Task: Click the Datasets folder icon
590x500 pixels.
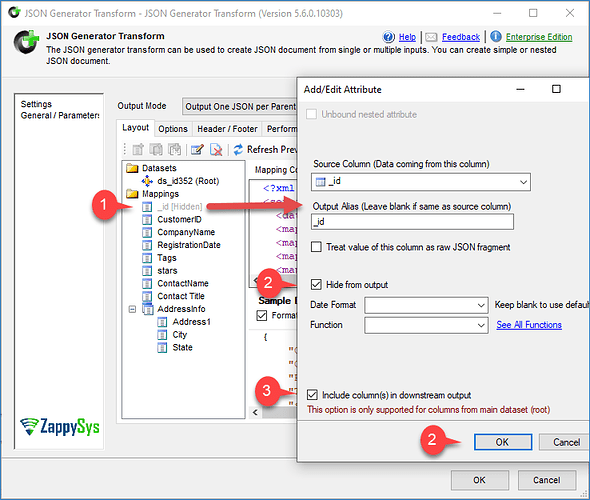Action: coord(132,168)
